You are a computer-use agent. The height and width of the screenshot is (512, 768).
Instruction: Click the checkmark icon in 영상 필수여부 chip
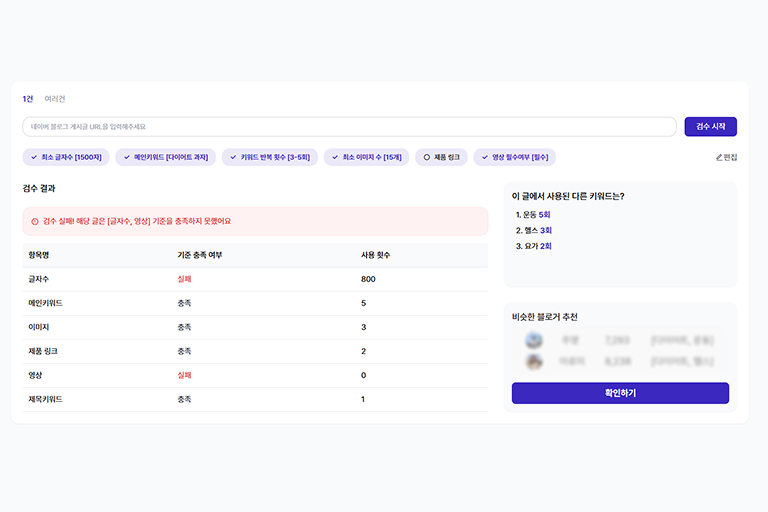485,157
